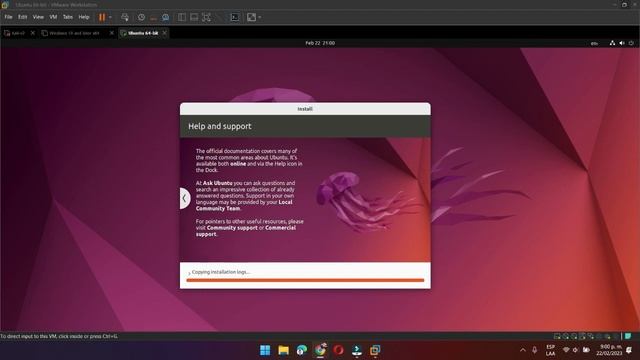Open the Windows Start menu
The height and width of the screenshot is (360, 640).
tap(265, 350)
